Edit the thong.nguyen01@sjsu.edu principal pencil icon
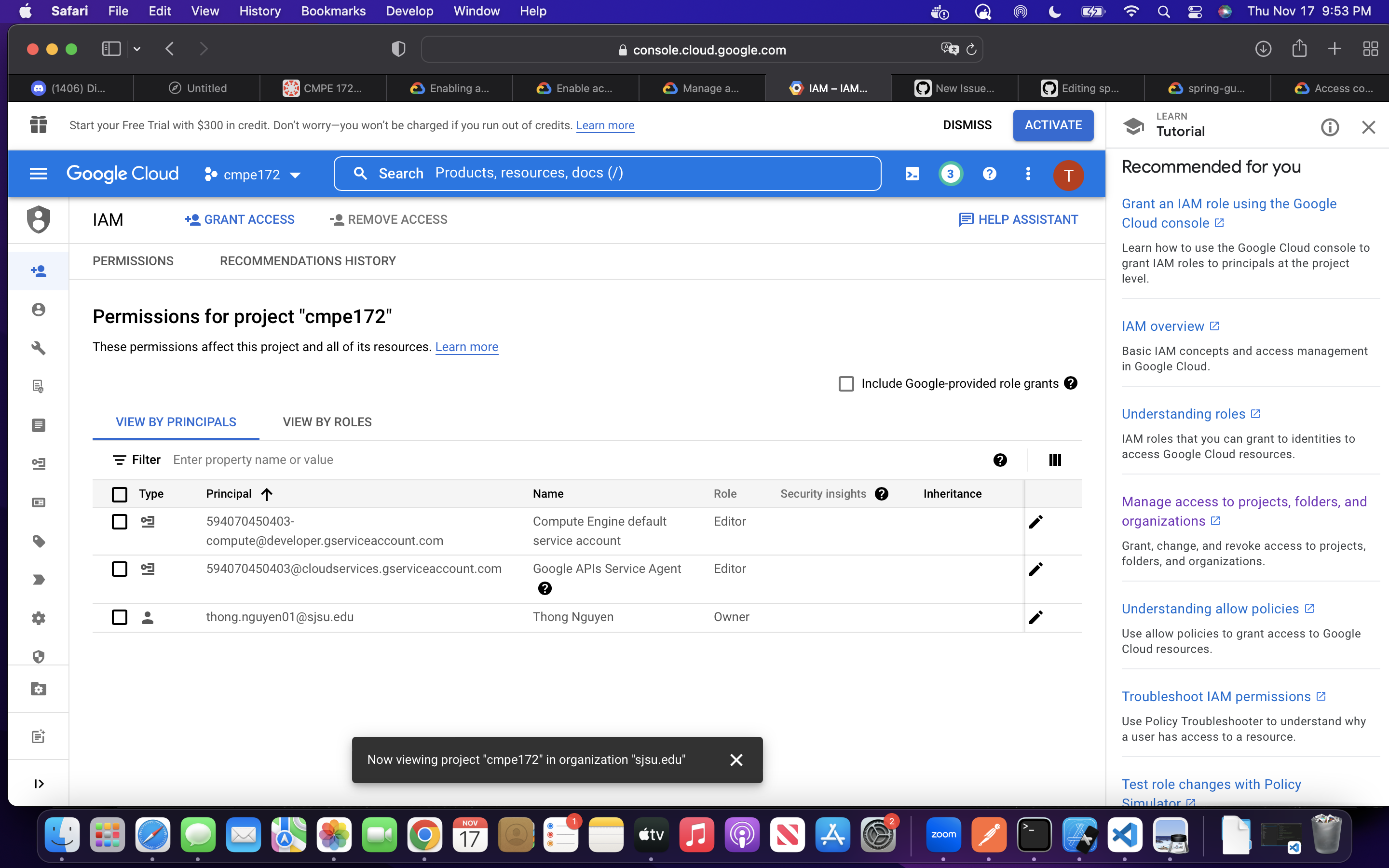1389x868 pixels. point(1035,617)
